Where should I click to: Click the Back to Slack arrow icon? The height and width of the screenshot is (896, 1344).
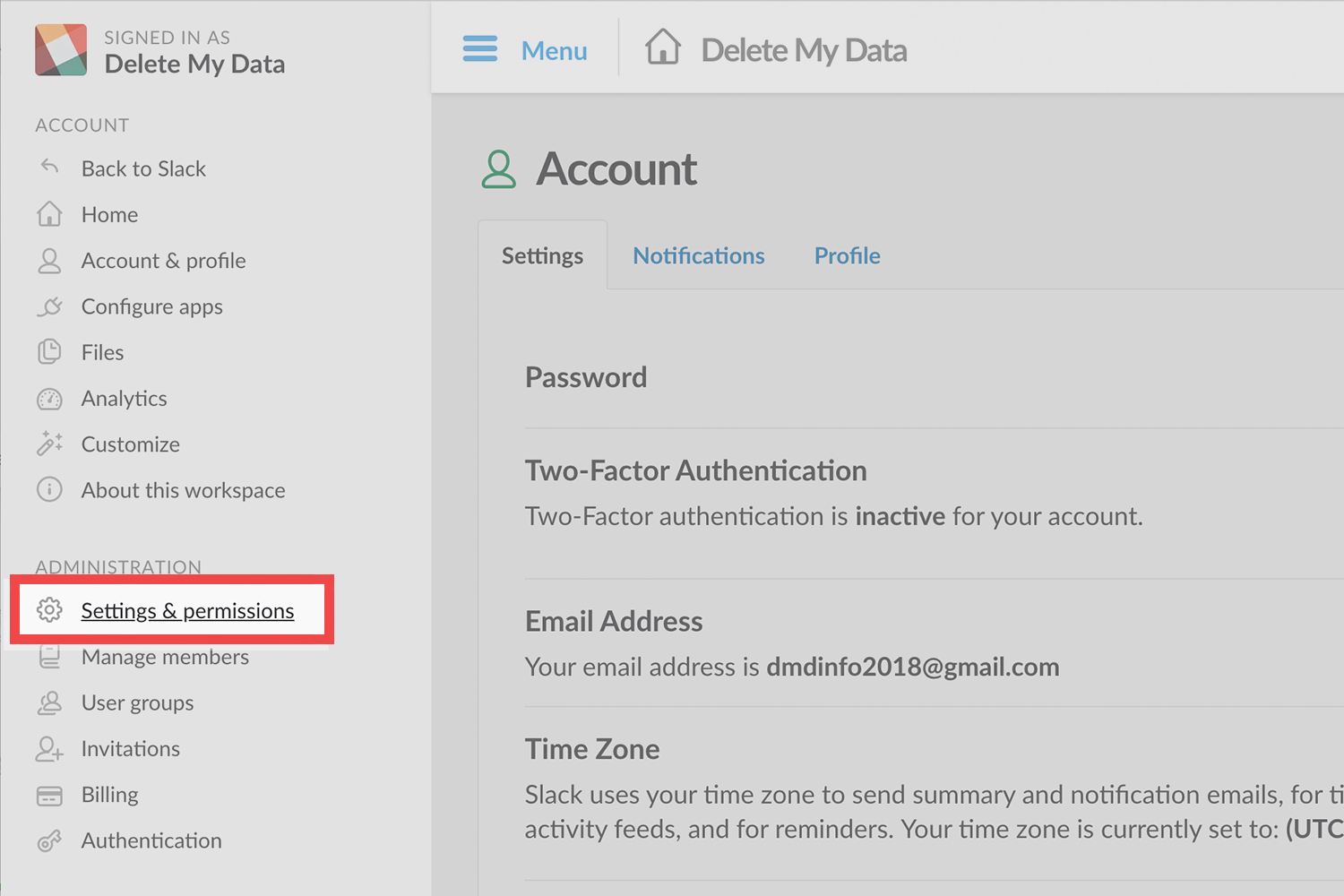tap(49, 168)
